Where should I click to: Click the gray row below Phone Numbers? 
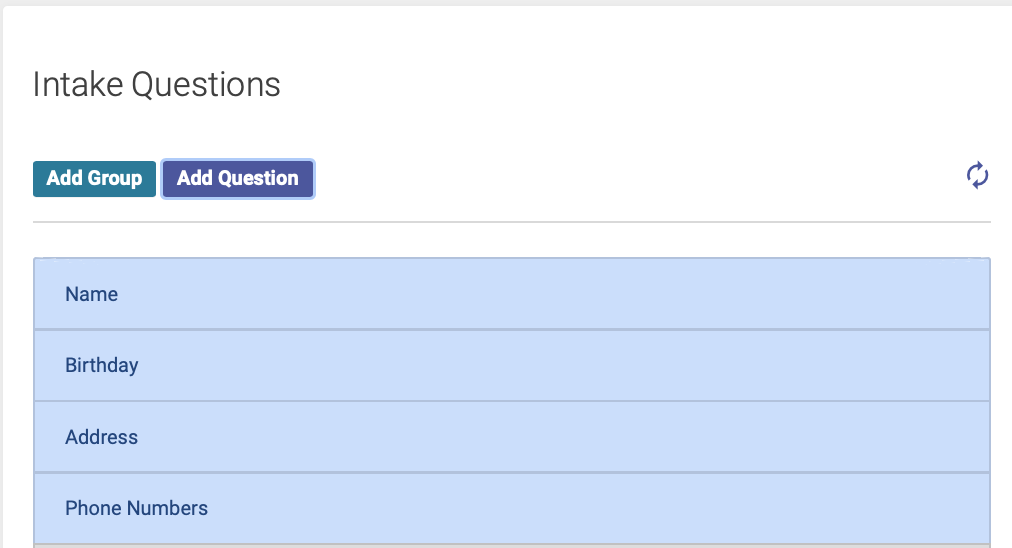point(512,546)
